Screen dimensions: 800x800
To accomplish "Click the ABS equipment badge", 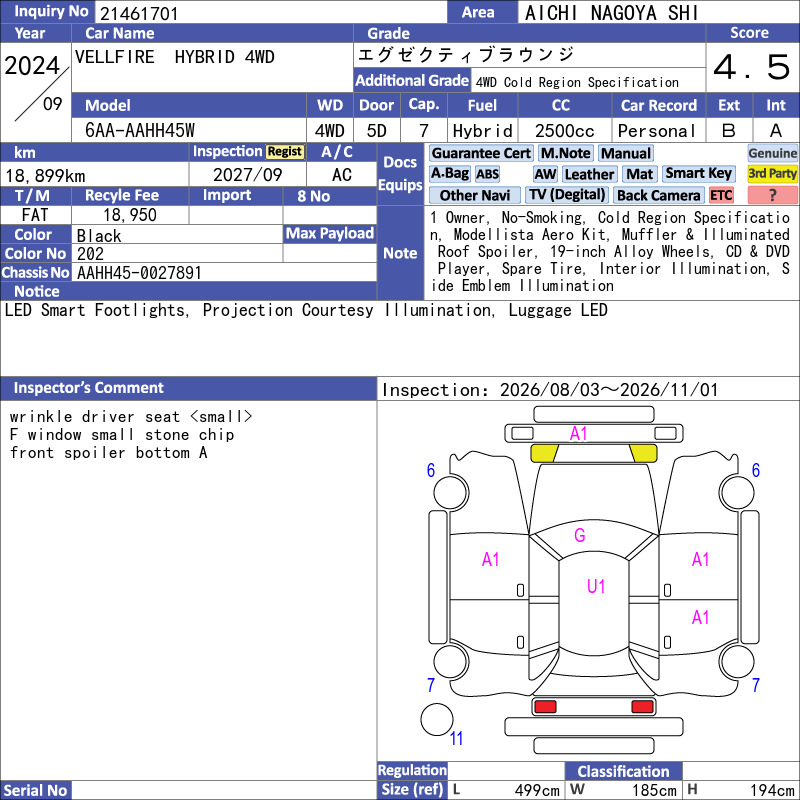I will point(487,174).
